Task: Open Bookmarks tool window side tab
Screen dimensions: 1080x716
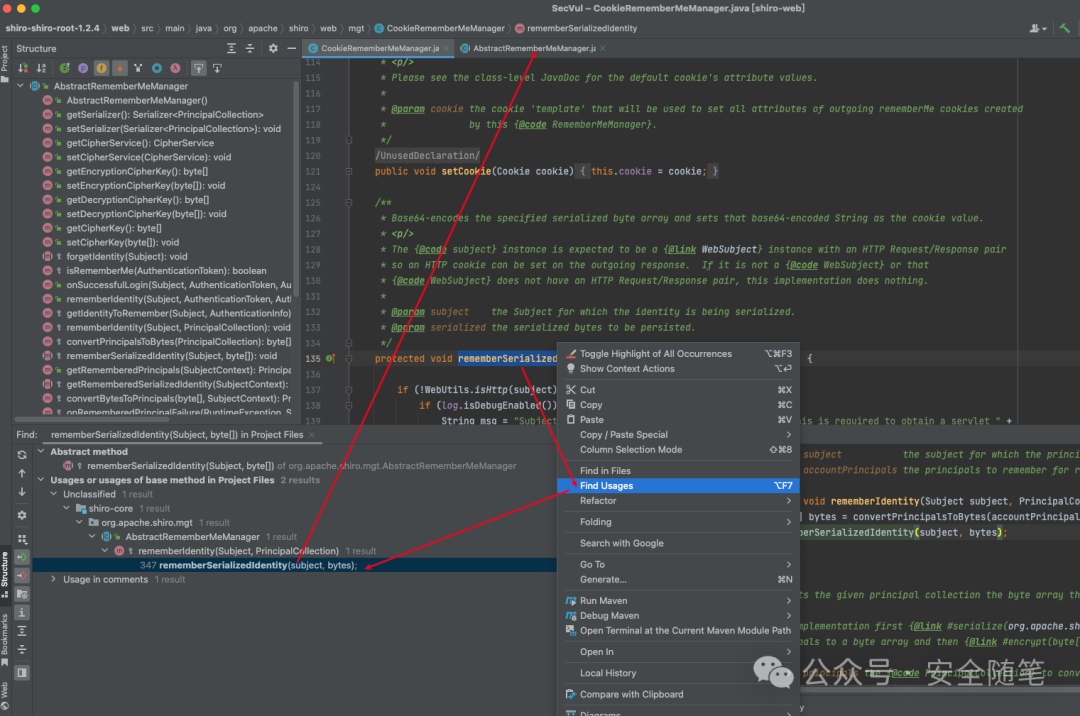Action: [x=5, y=639]
